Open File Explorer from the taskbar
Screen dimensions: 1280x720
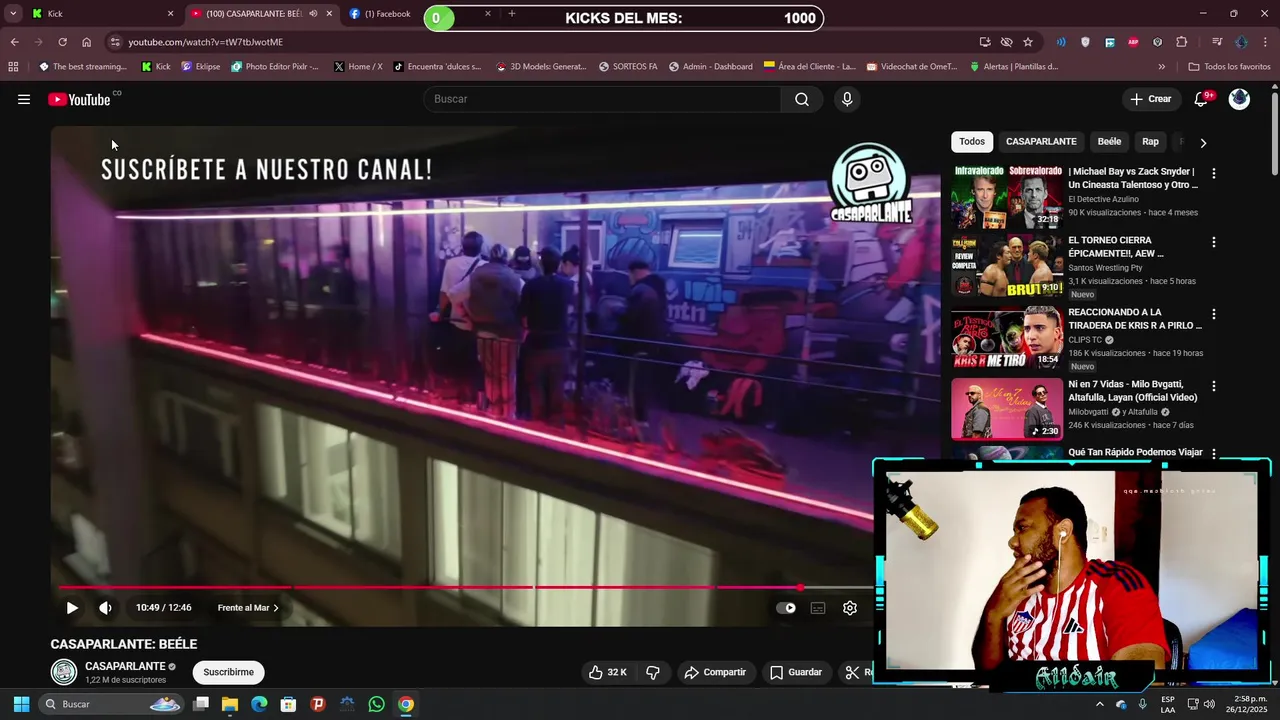point(230,704)
